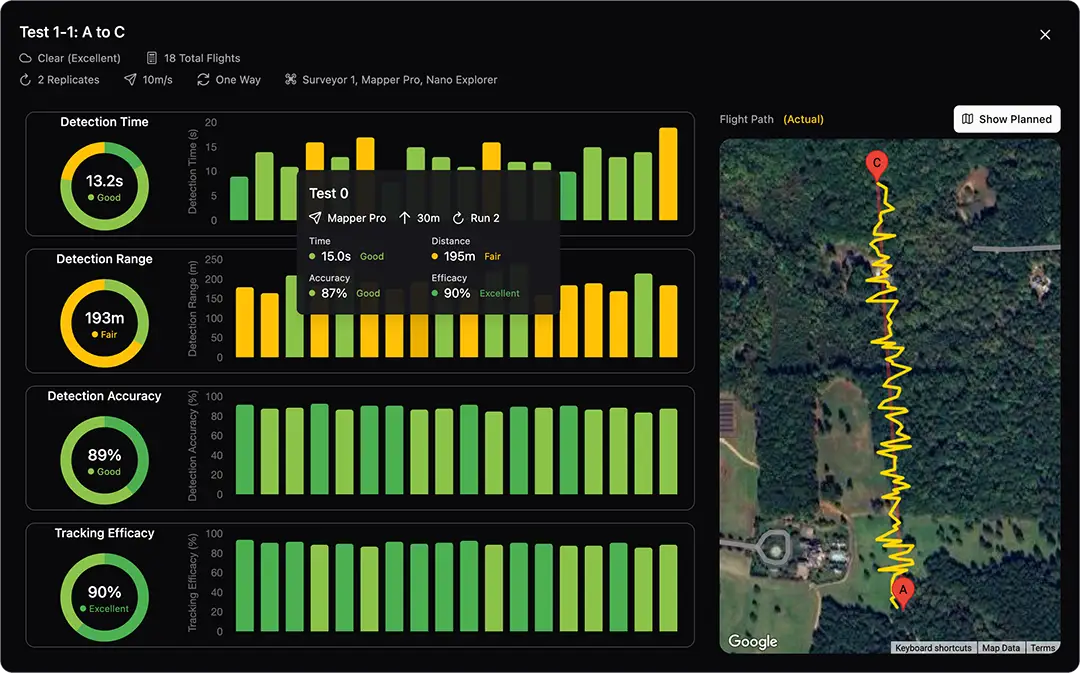
Task: Open the Google logo link on map
Action: (753, 642)
